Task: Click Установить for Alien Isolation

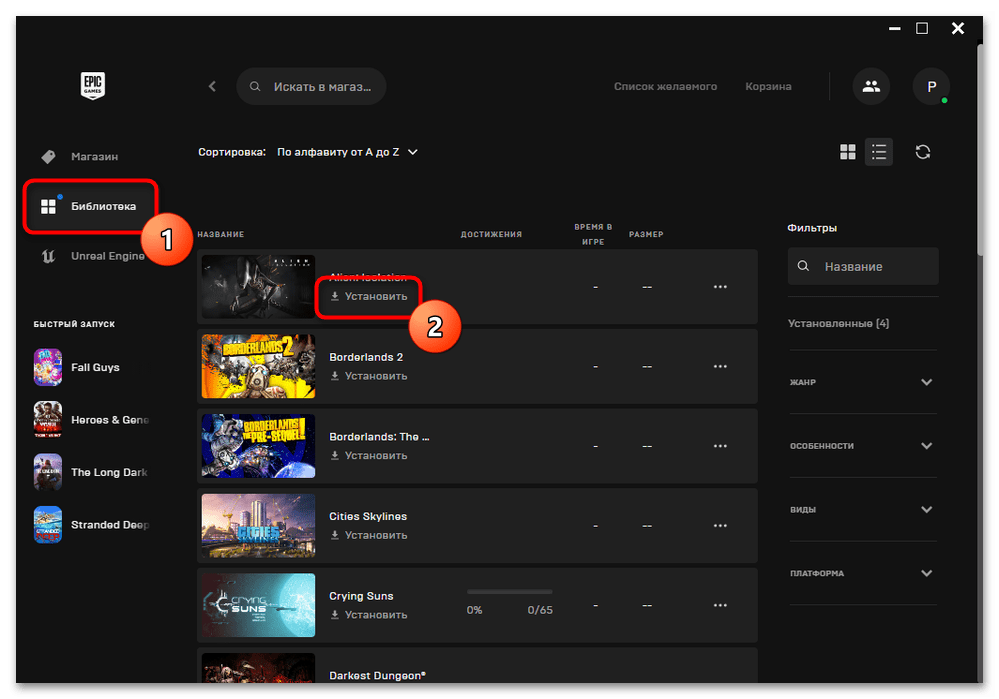Action: coord(369,297)
